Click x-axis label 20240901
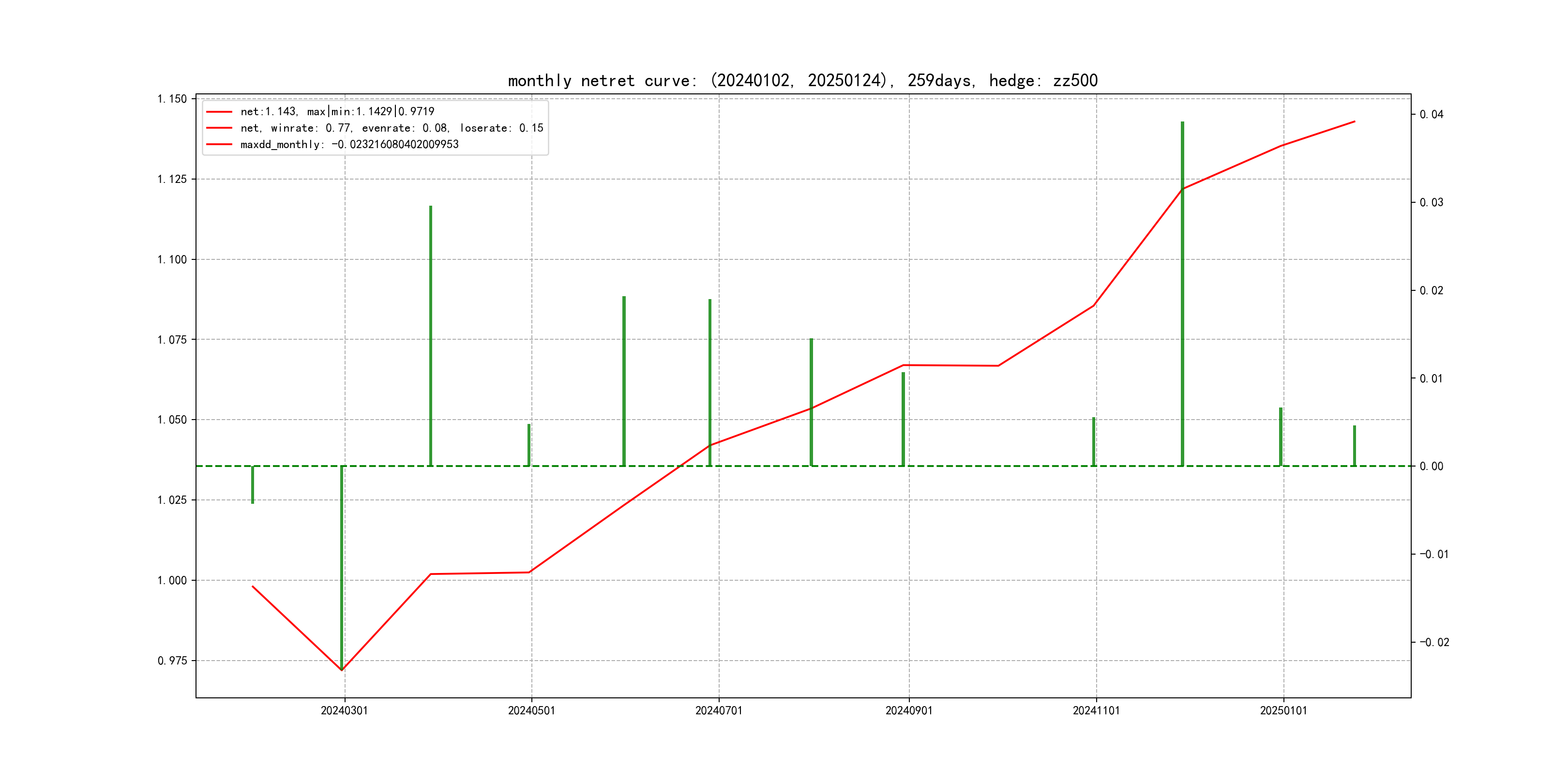 909,710
